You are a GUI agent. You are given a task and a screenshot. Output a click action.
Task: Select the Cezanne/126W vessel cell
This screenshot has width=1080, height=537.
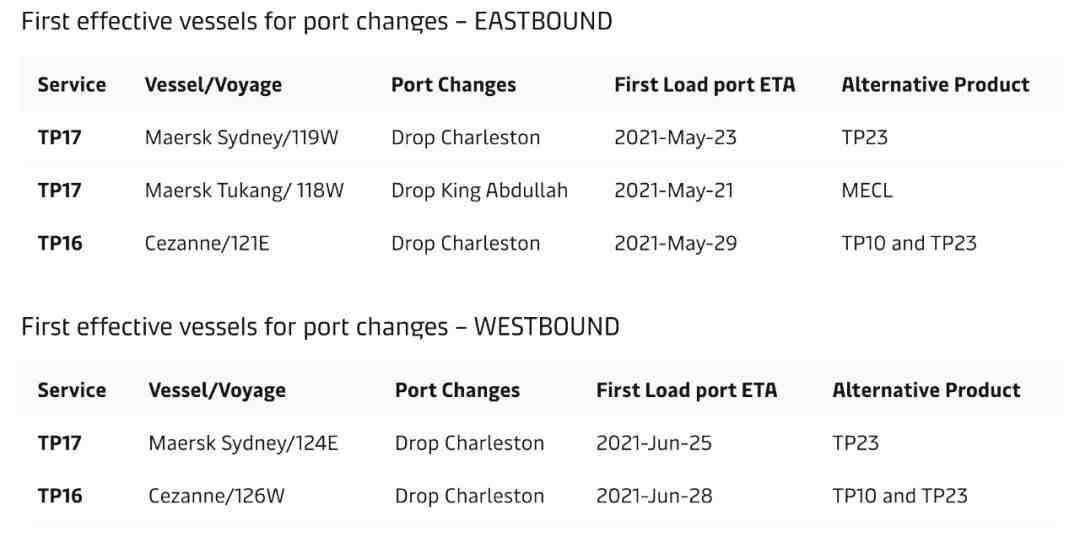coord(216,496)
